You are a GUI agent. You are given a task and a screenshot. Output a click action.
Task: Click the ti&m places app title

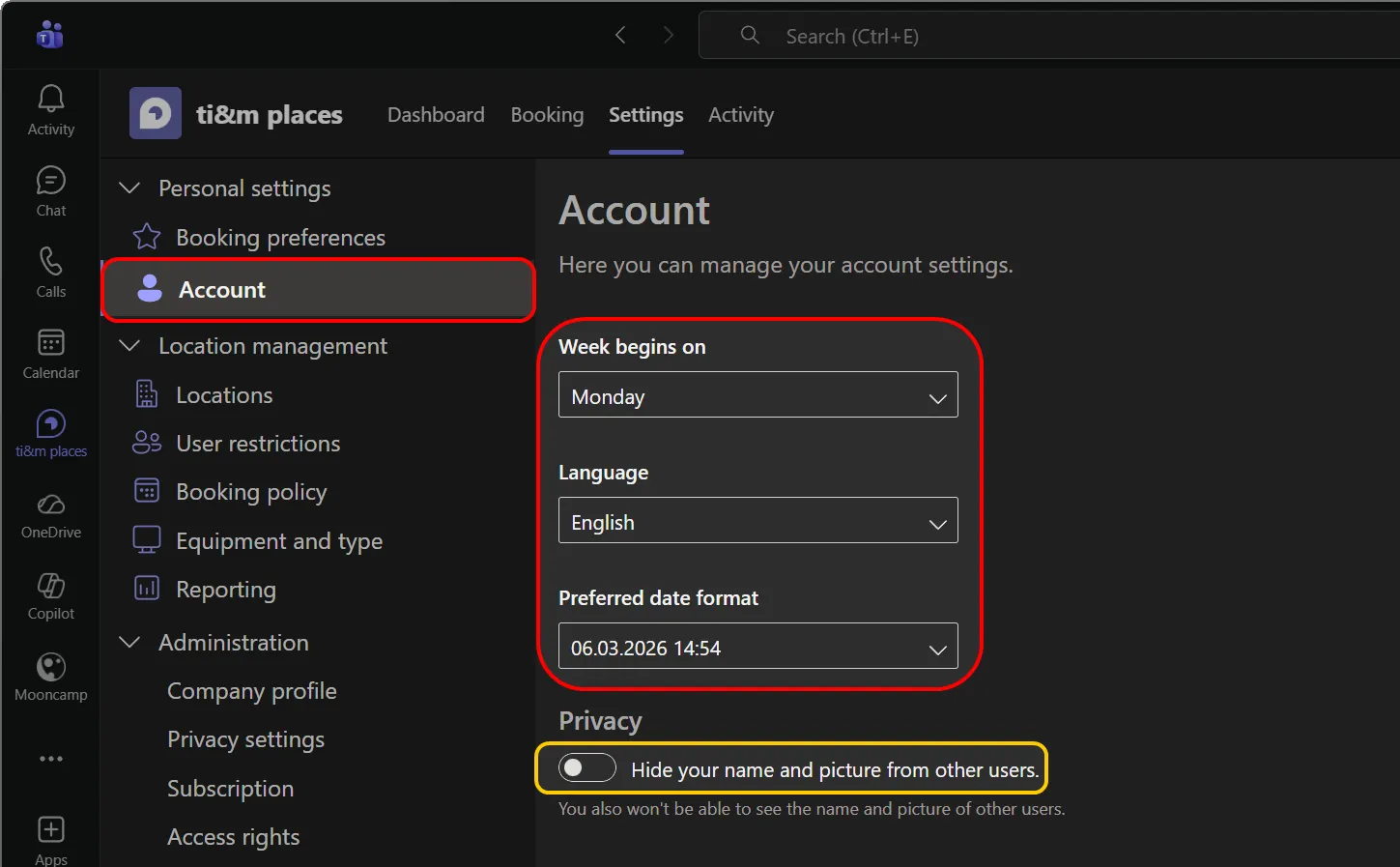tap(270, 114)
